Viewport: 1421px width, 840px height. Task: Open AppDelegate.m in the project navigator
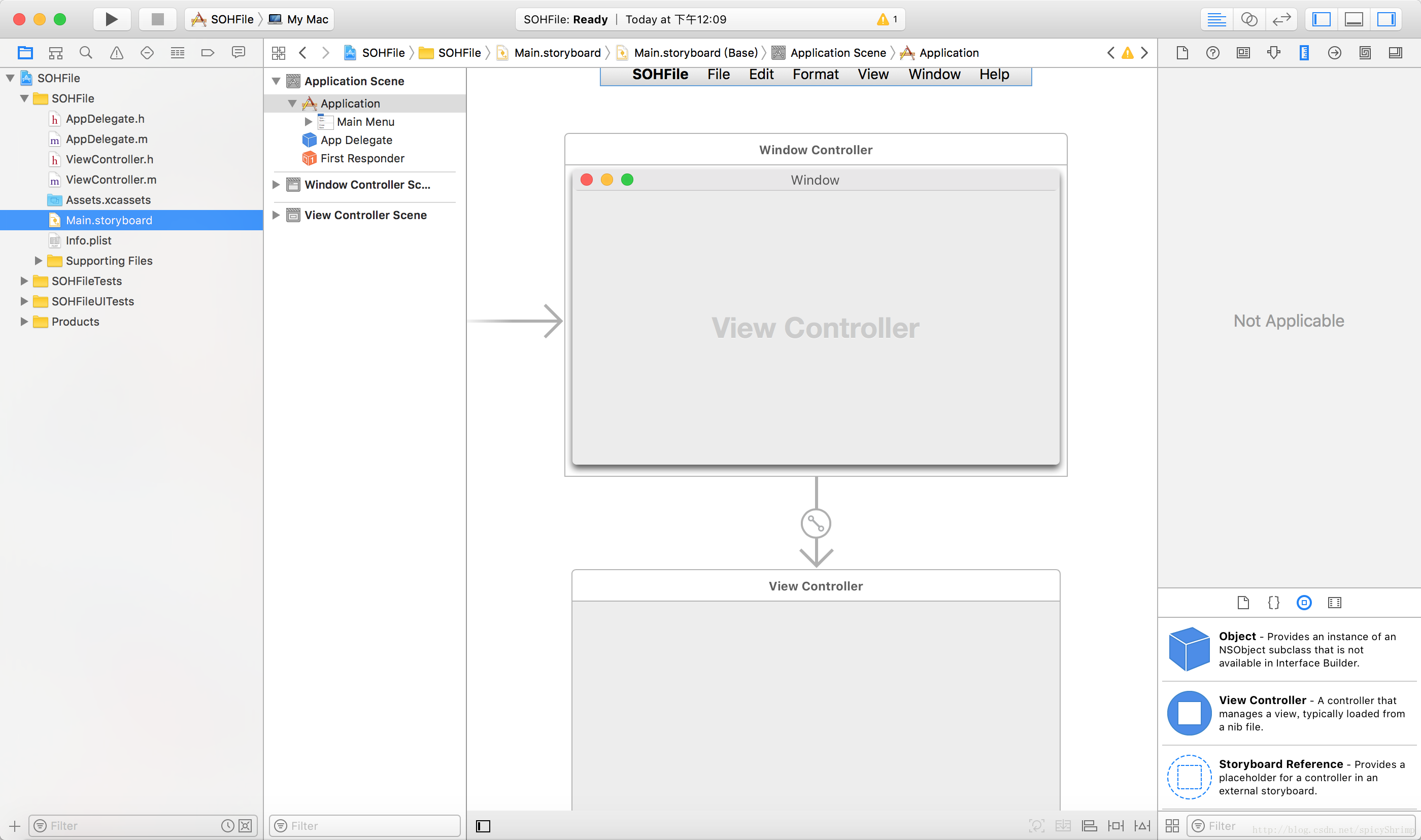click(x=107, y=139)
